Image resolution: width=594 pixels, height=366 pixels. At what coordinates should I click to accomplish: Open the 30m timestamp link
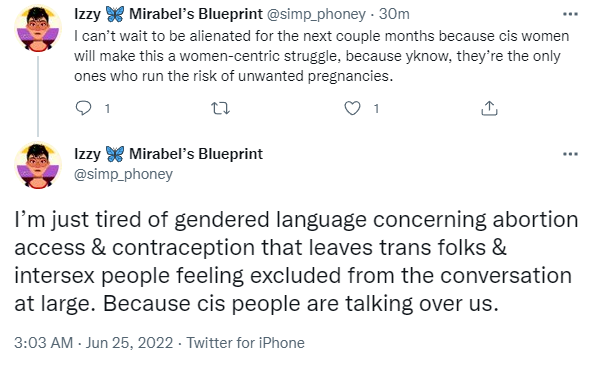(x=394, y=14)
